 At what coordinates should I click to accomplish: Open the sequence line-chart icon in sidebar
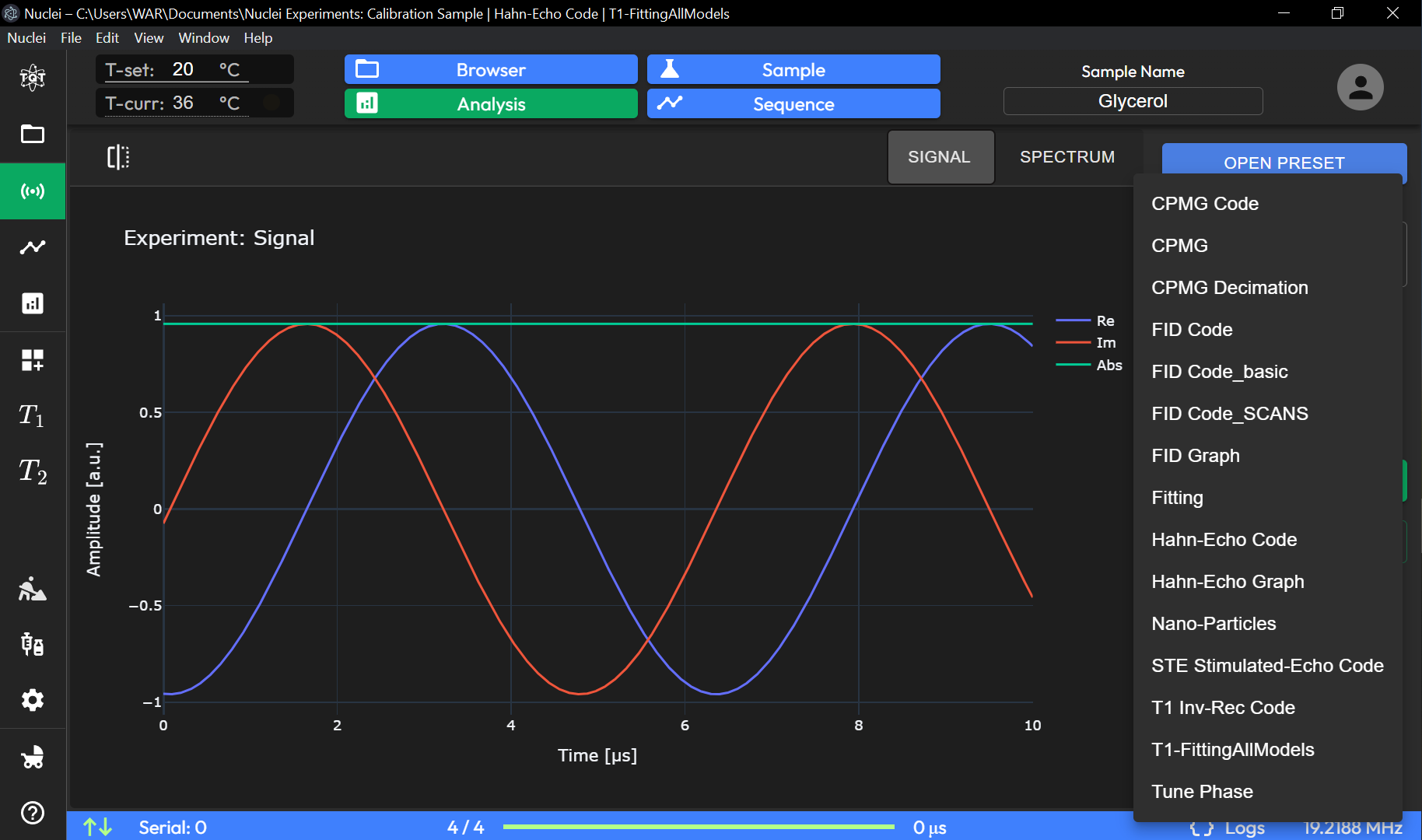pyautogui.click(x=33, y=247)
